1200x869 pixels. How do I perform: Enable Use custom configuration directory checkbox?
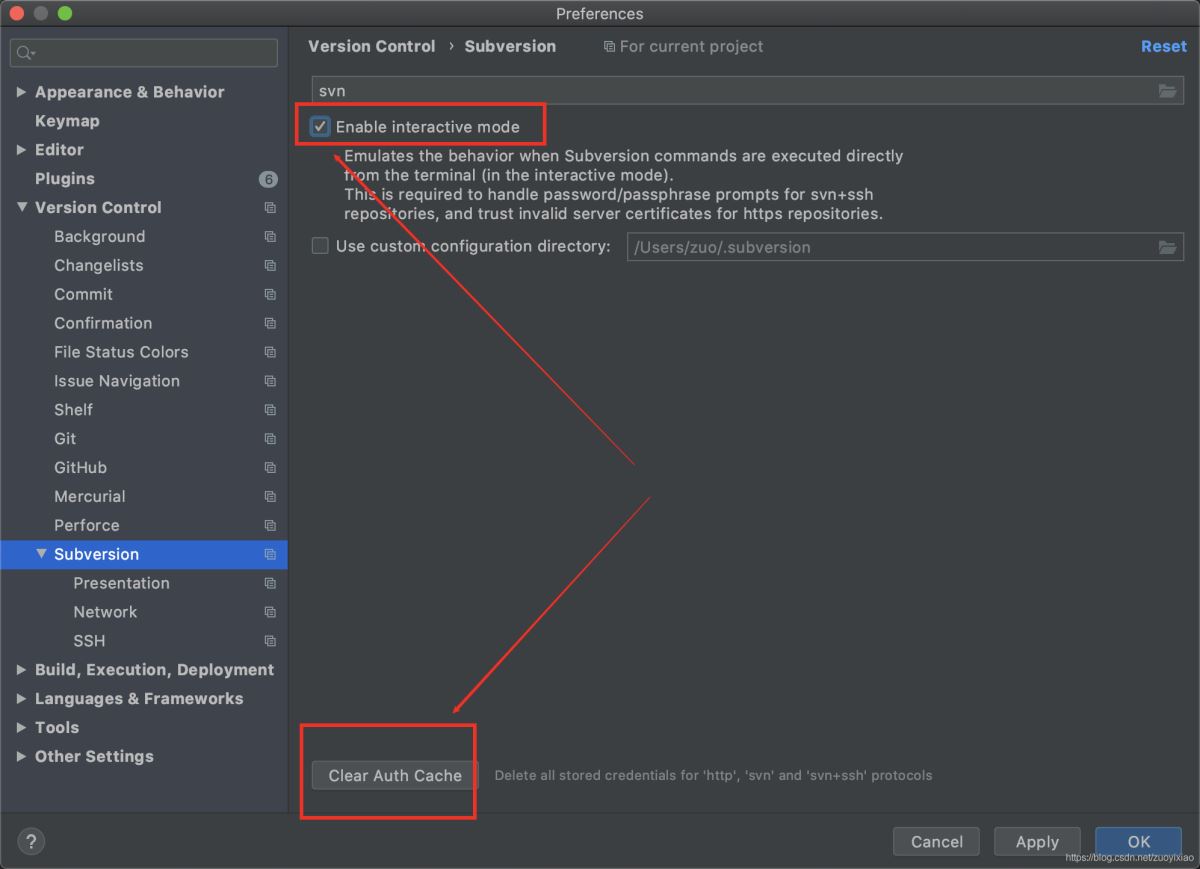(x=320, y=246)
